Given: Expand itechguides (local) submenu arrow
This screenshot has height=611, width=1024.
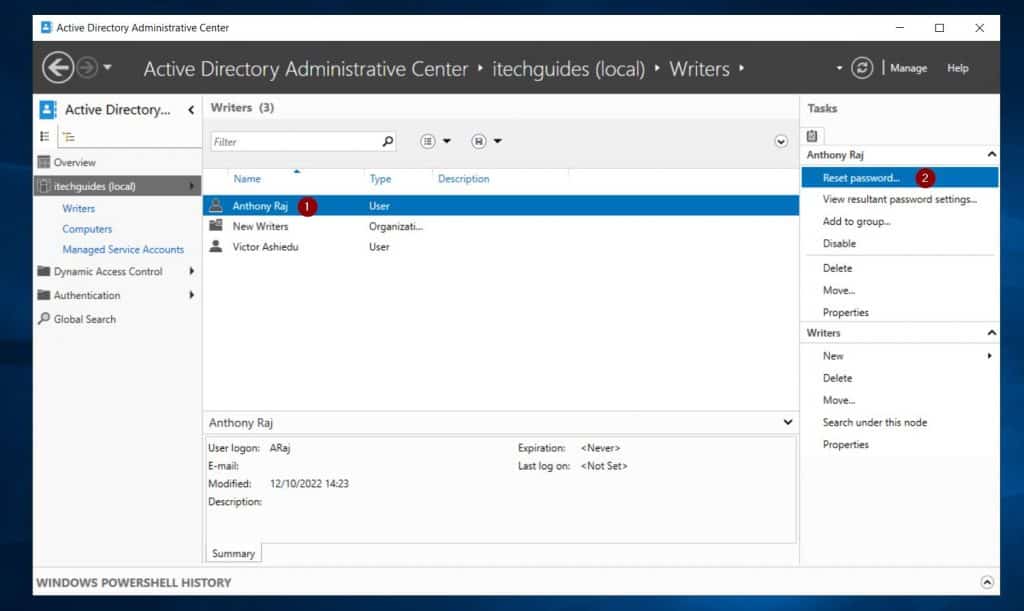Looking at the screenshot, I should 191,186.
